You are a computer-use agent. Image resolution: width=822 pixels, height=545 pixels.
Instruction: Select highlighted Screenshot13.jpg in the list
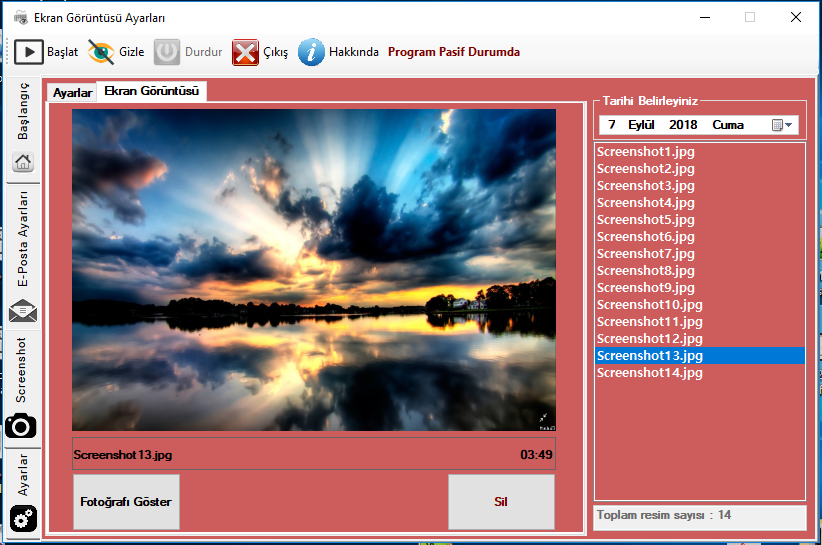click(x=700, y=355)
